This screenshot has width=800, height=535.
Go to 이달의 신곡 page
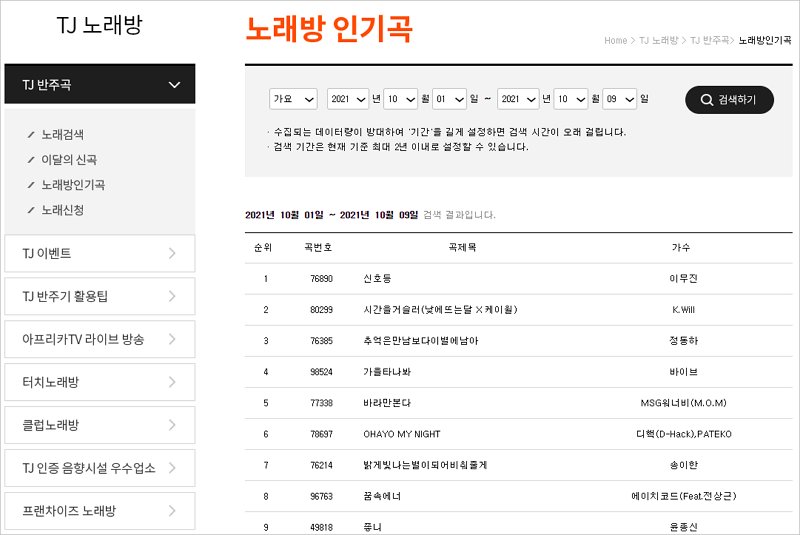click(x=68, y=160)
